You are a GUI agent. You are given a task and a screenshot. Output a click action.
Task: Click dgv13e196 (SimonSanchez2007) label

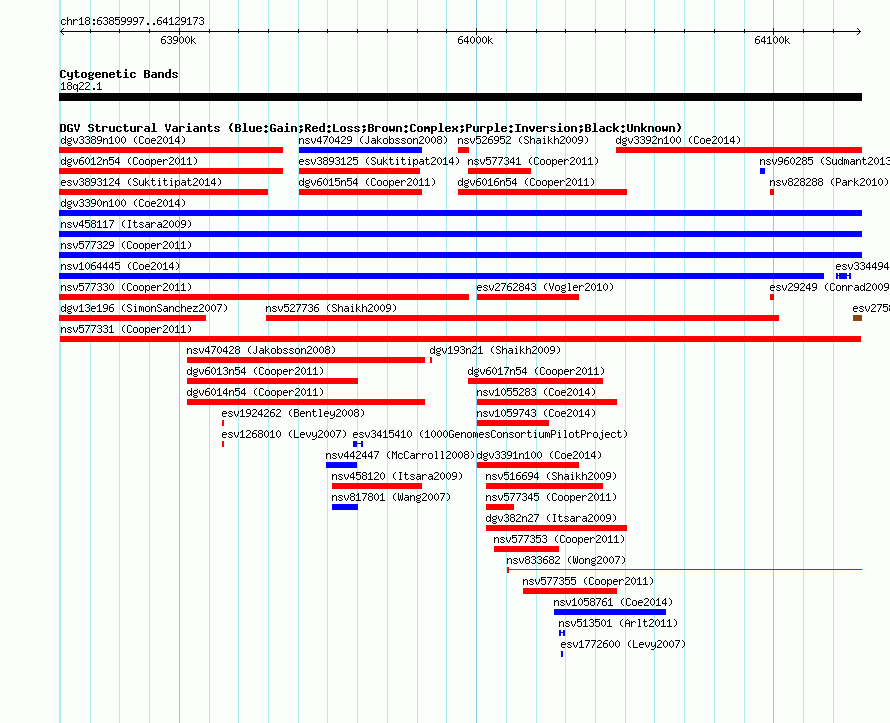click(144, 308)
